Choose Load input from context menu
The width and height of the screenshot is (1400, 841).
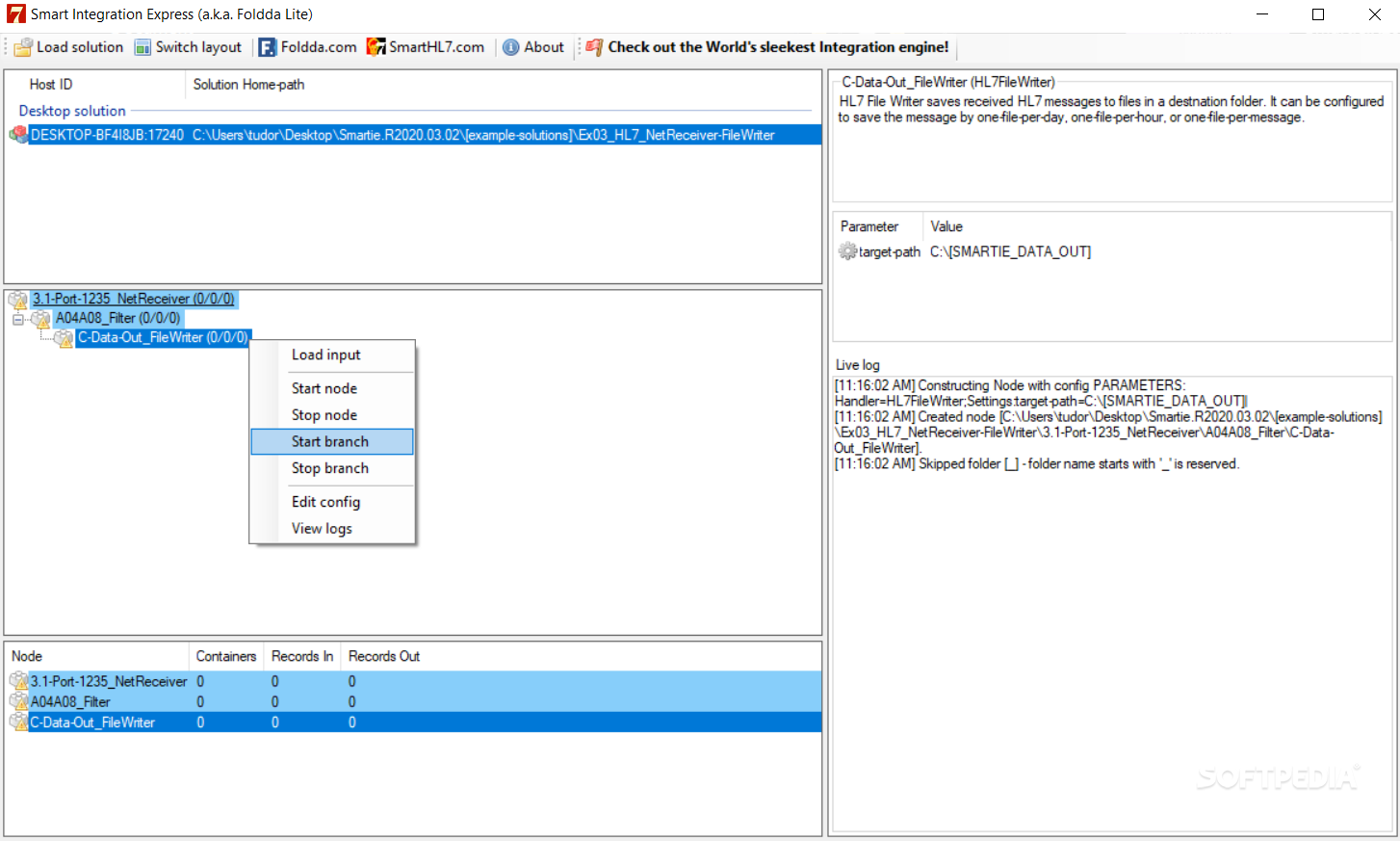coord(332,355)
